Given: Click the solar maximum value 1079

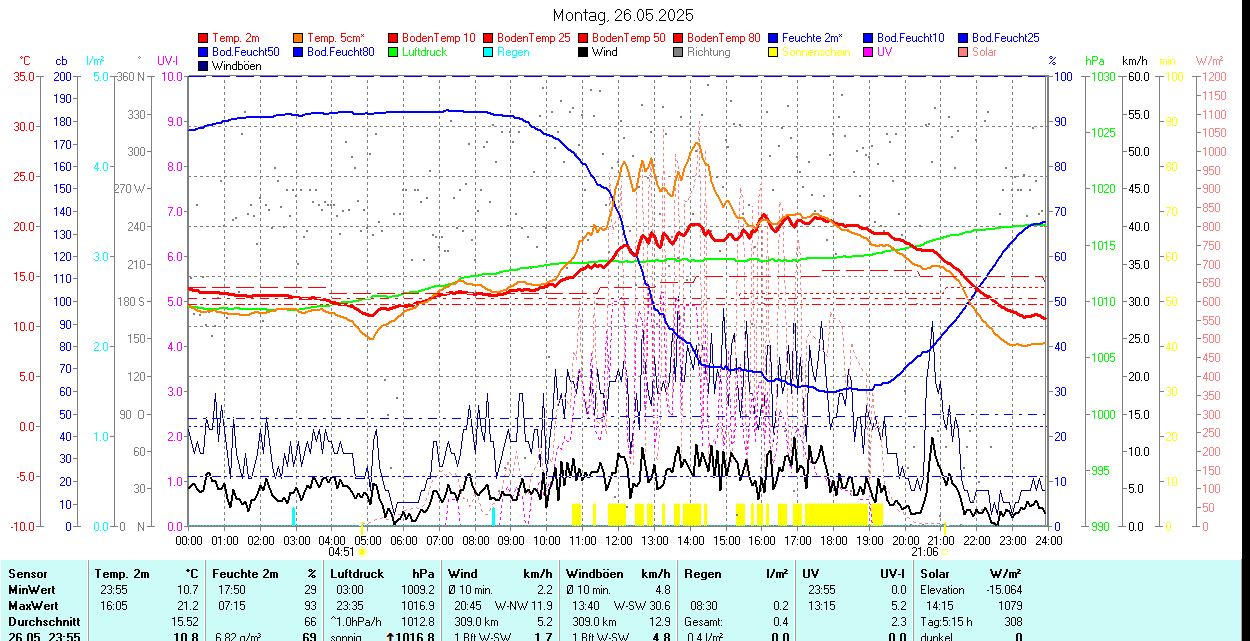Looking at the screenshot, I should (x=1009, y=606).
